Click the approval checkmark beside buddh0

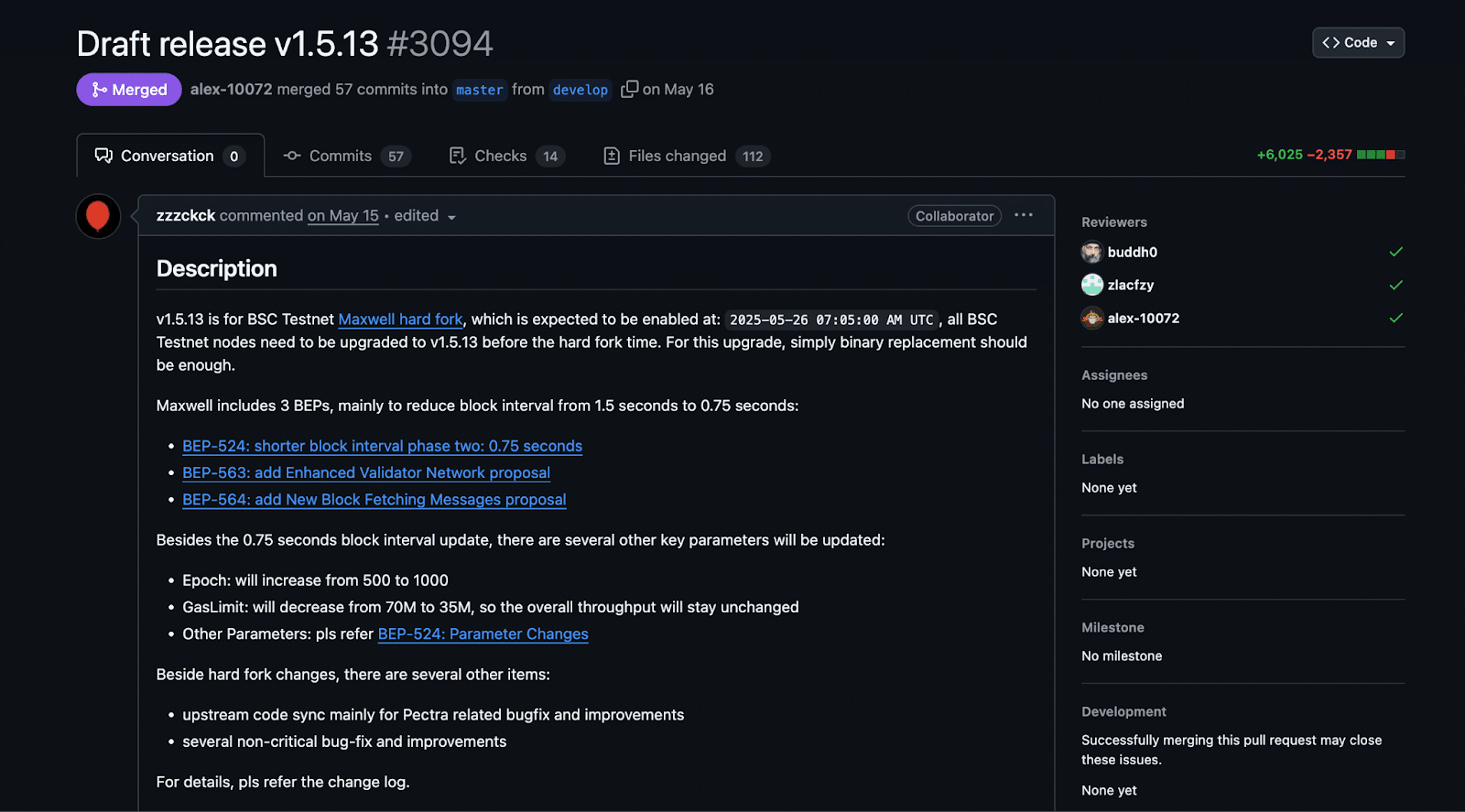tap(1395, 252)
